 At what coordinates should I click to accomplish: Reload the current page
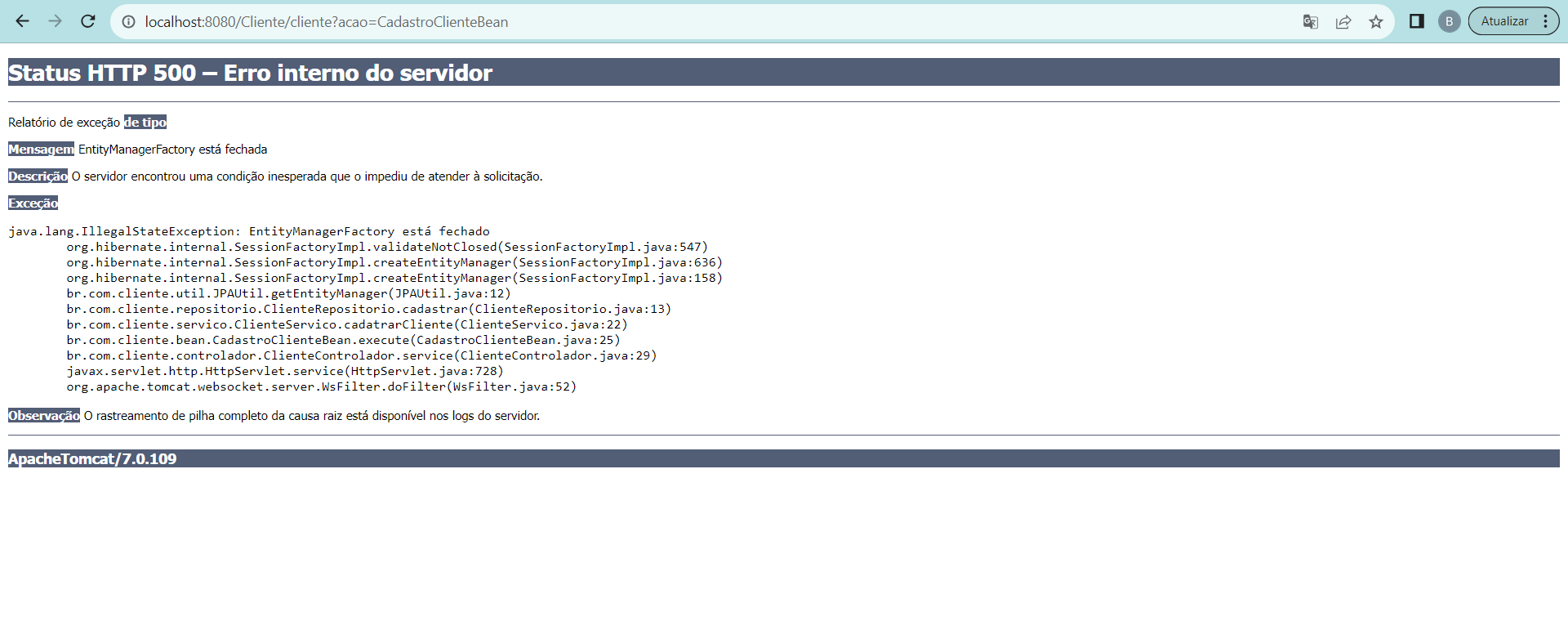click(x=88, y=21)
